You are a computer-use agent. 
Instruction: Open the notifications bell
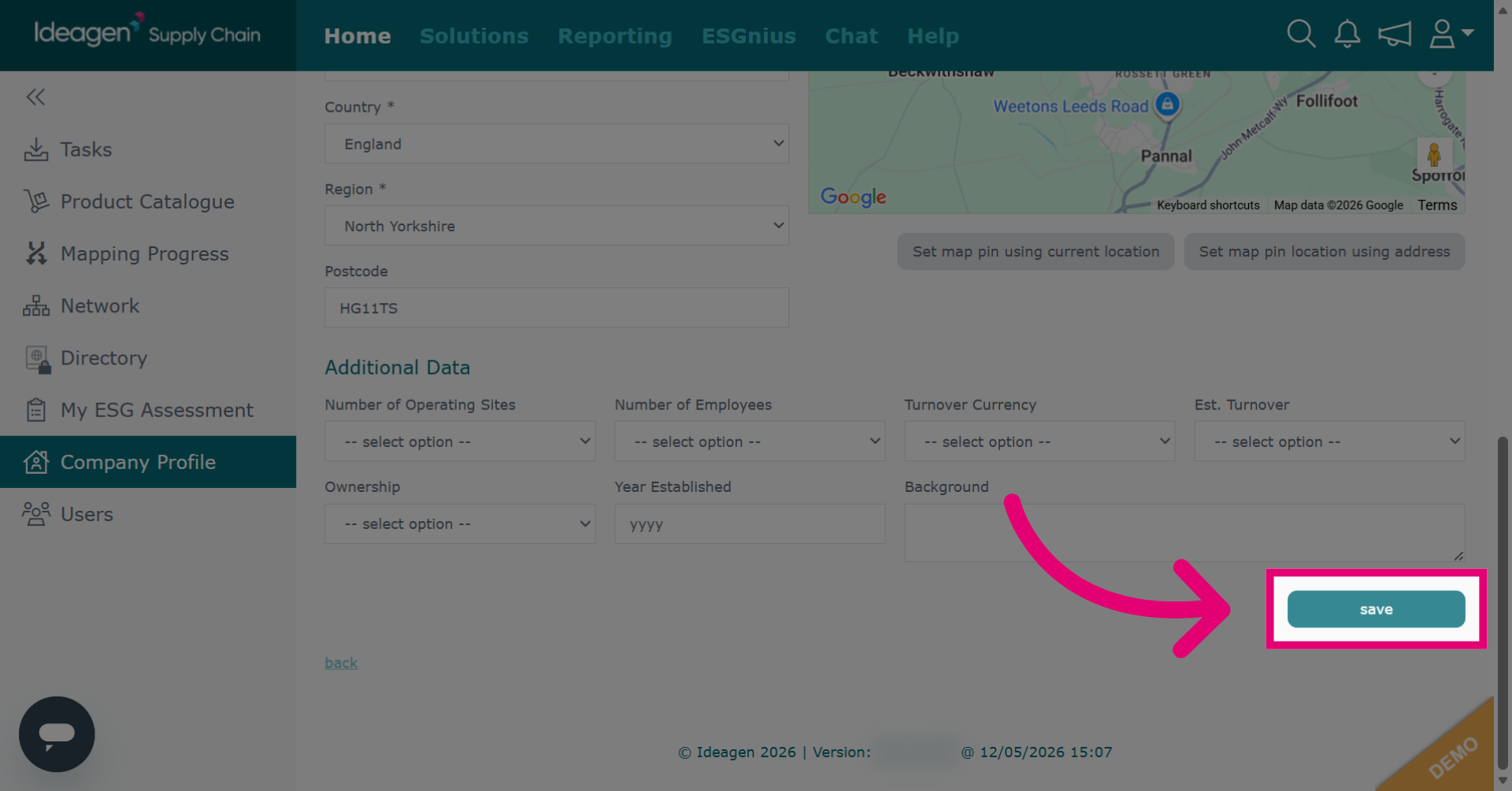1347,34
